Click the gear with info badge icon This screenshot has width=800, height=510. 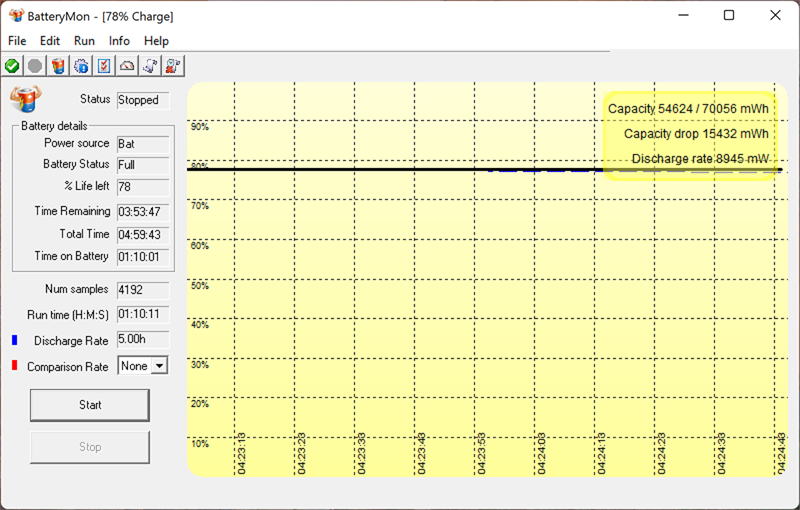tap(81, 66)
